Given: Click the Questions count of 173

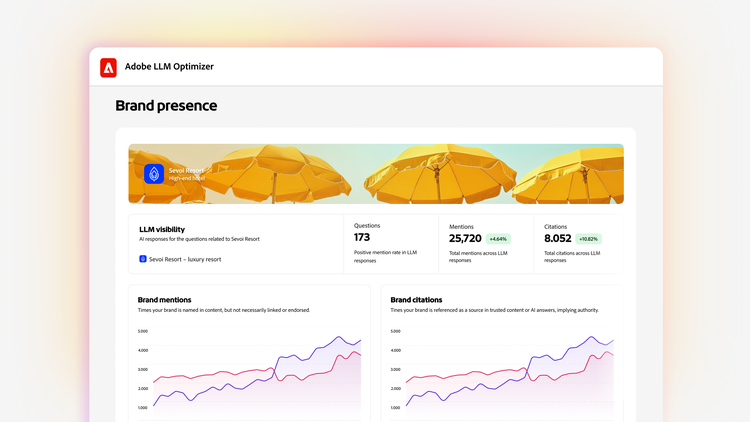Looking at the screenshot, I should pos(362,238).
